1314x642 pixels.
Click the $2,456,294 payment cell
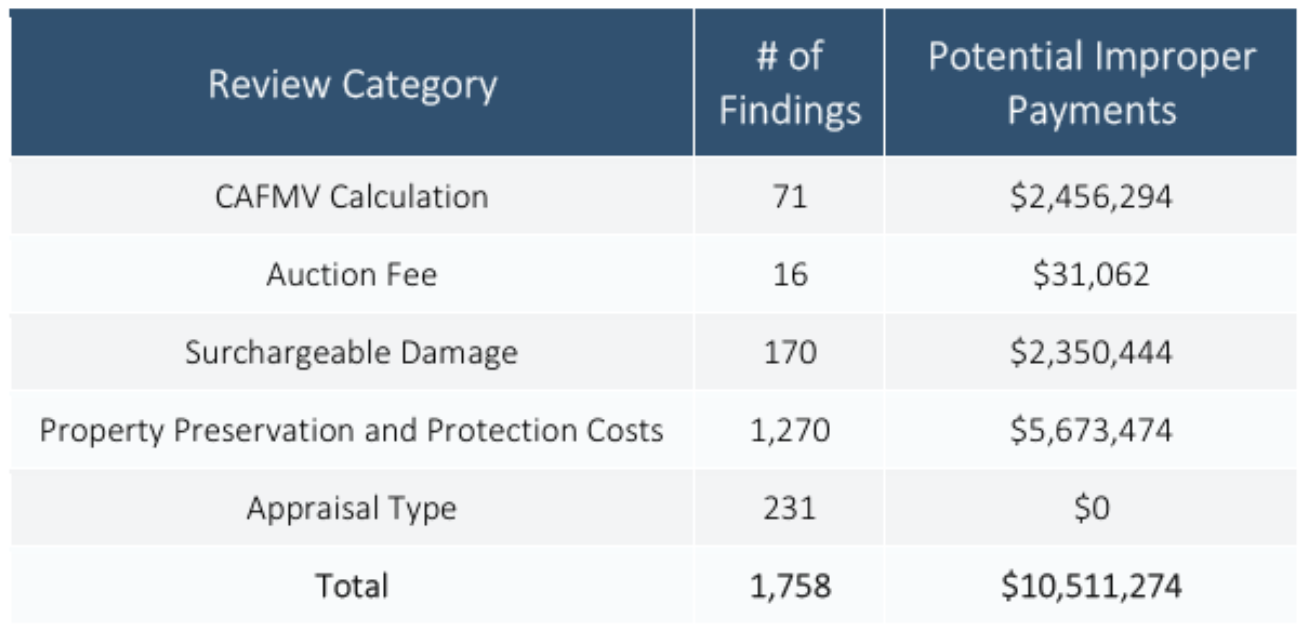(x=1091, y=196)
